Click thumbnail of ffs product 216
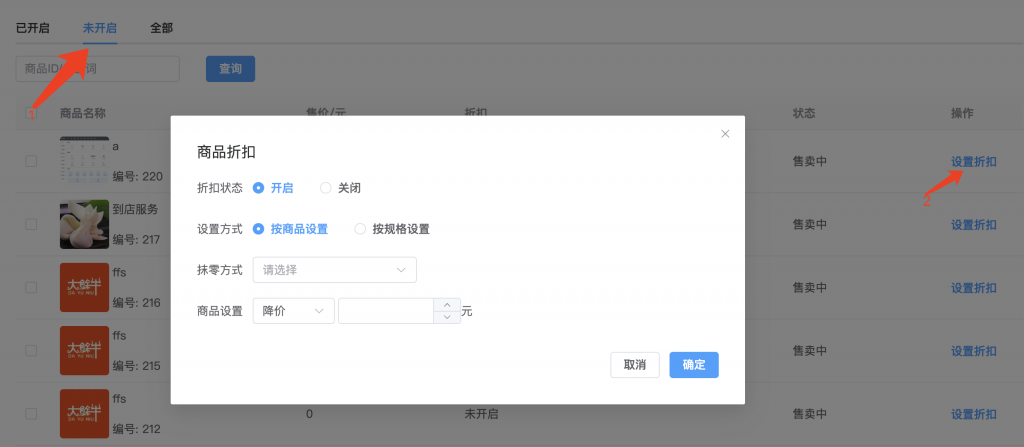The height and width of the screenshot is (447, 1024). coord(84,288)
